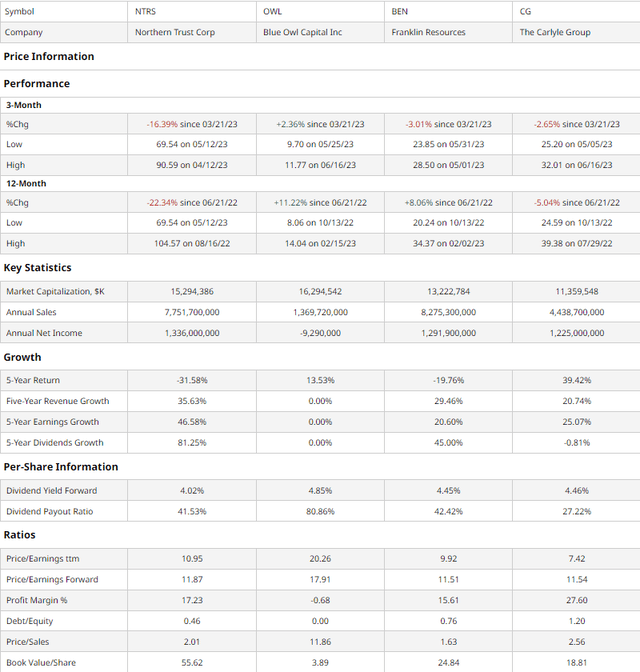640x672 pixels.
Task: Click Price/Earnings Forward row label
Action: 52,579
